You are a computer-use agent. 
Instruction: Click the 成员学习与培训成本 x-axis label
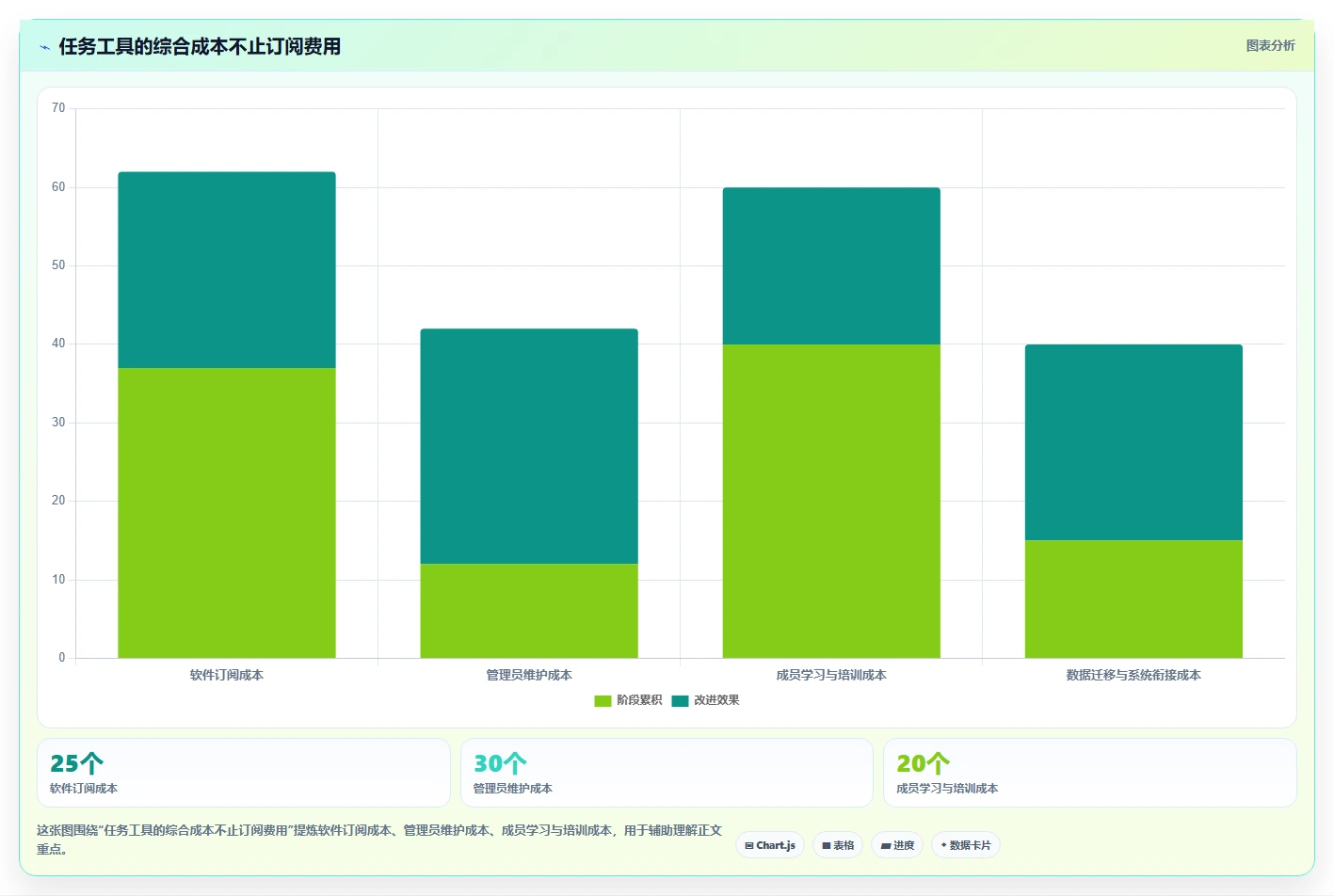[831, 675]
